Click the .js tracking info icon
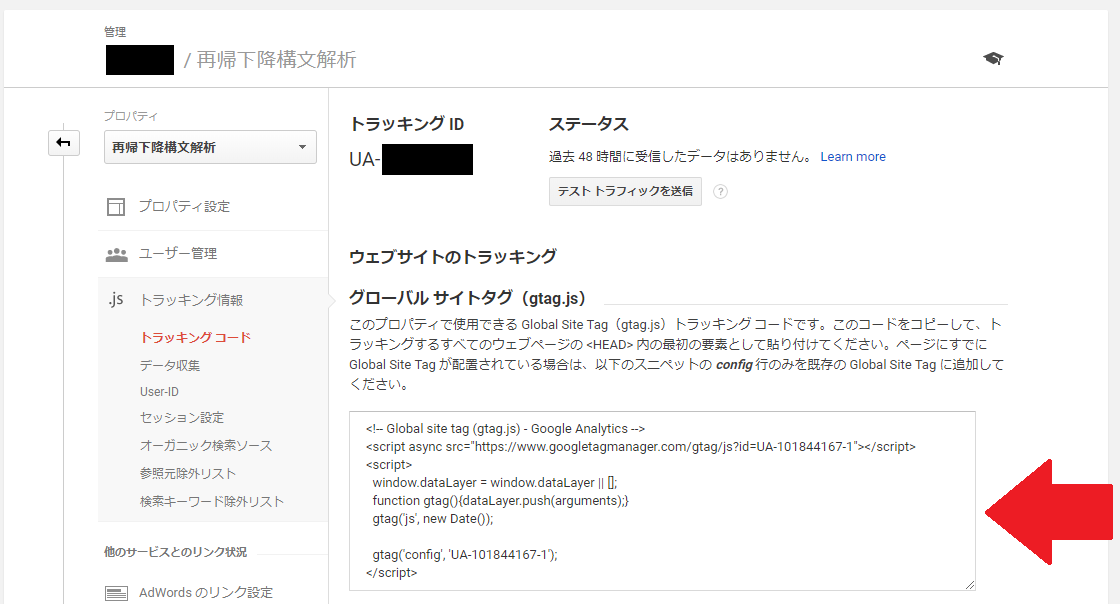Viewport: 1120px width, 604px height. pos(116,300)
